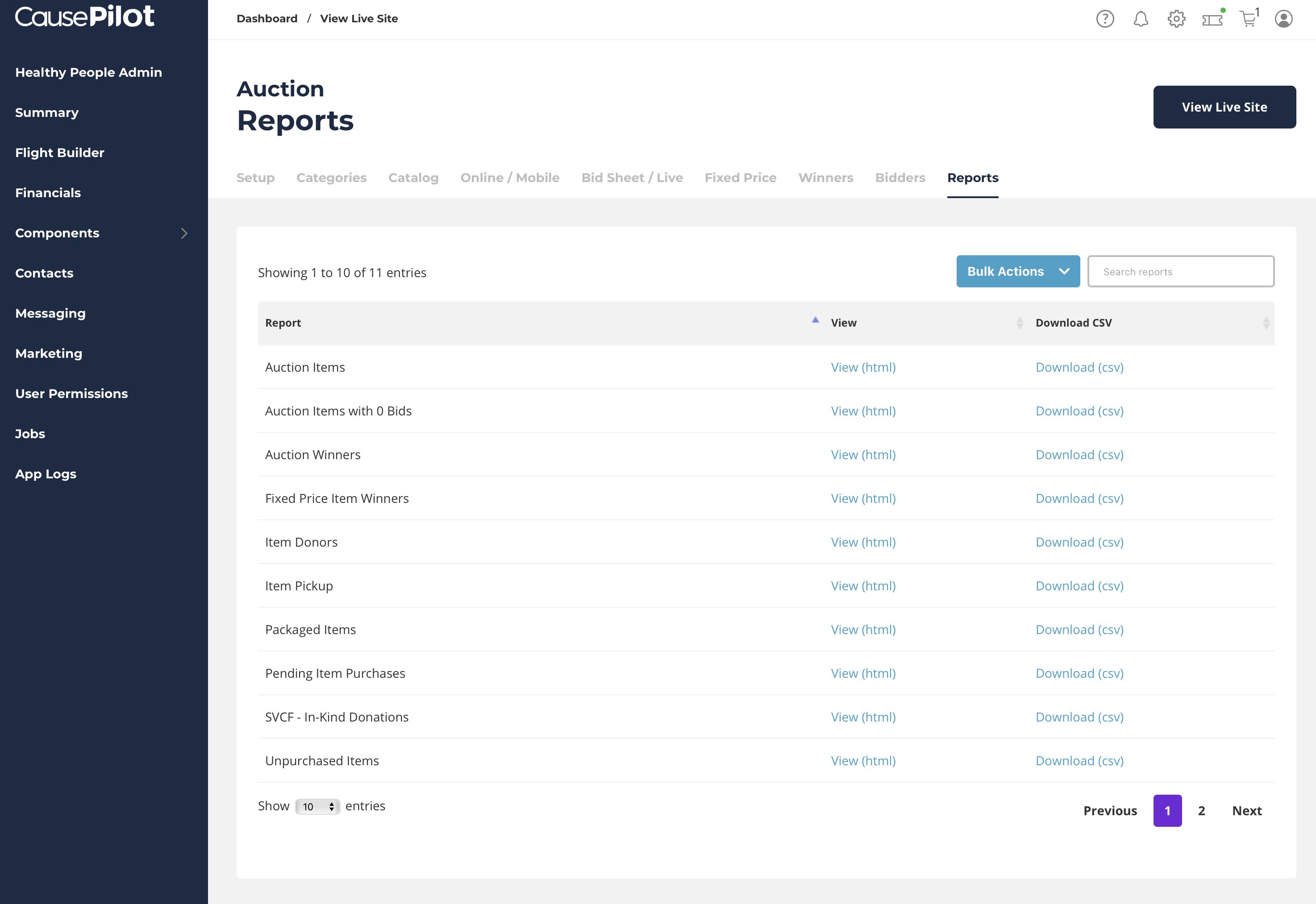The width and height of the screenshot is (1316, 904).
Task: Switch to the Bidders tab
Action: [x=900, y=178]
